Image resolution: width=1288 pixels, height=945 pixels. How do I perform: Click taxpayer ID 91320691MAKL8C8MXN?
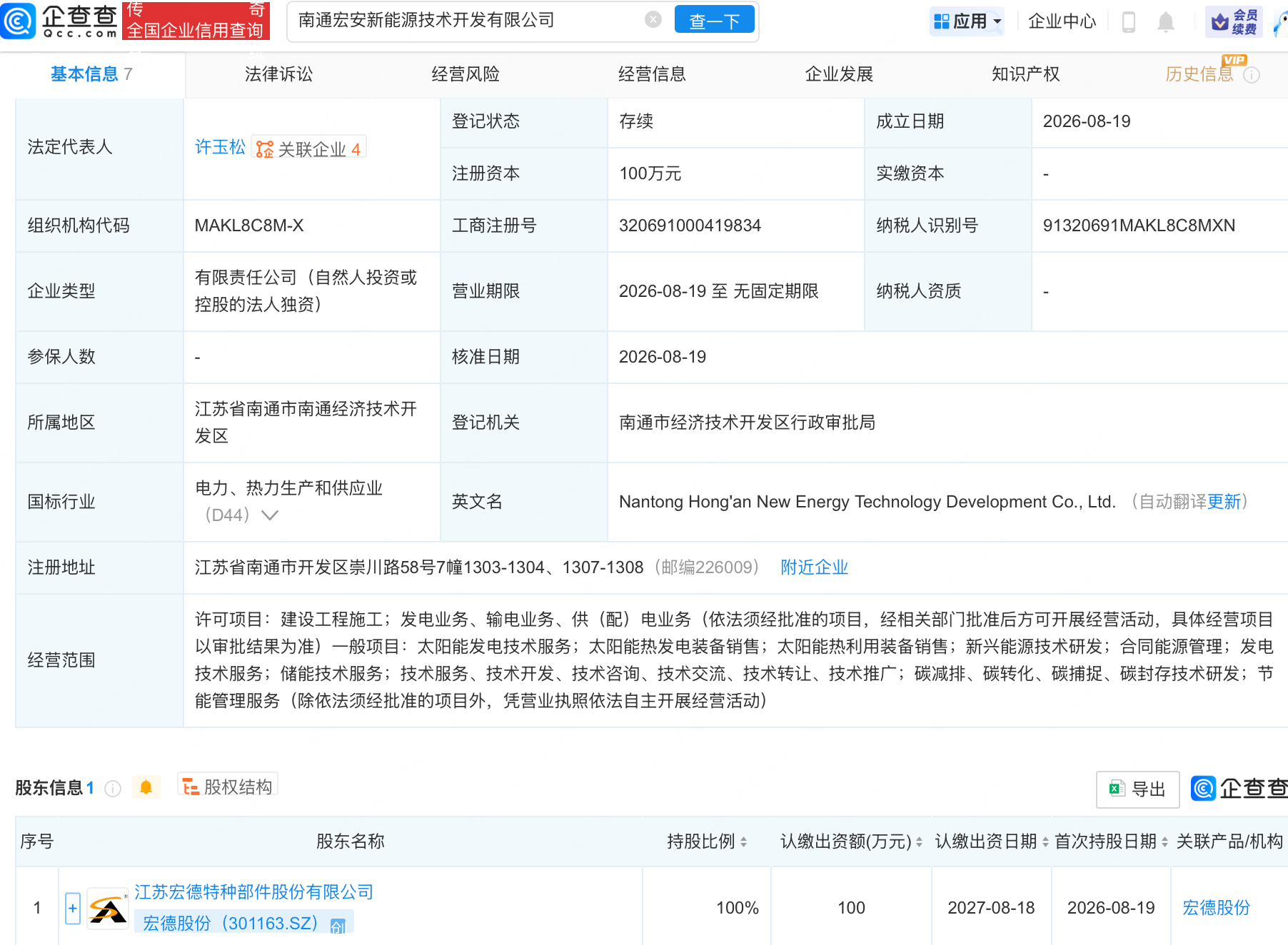coord(1139,226)
